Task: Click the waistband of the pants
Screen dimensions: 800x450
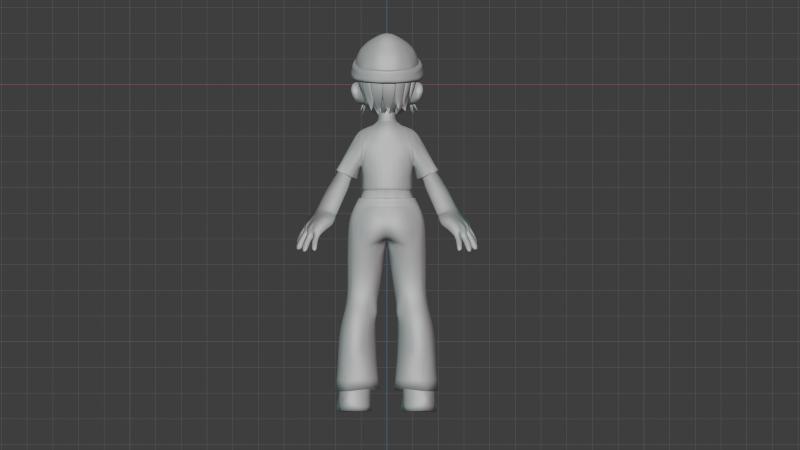Action: (x=387, y=196)
